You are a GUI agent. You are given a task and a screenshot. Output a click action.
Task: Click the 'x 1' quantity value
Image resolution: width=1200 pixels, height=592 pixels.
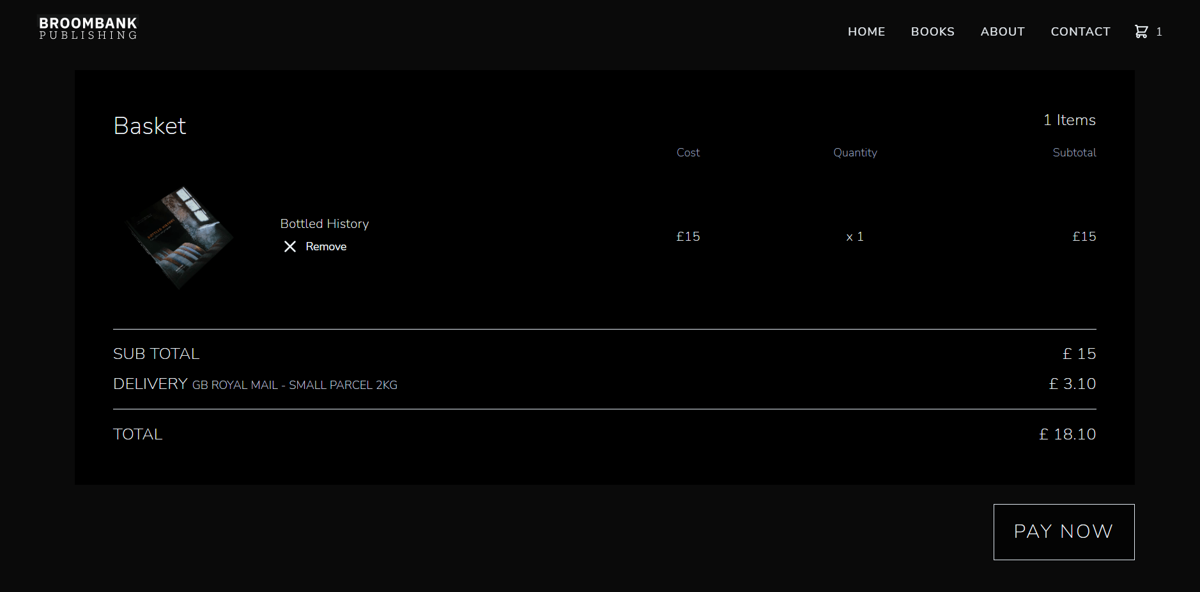(x=855, y=237)
